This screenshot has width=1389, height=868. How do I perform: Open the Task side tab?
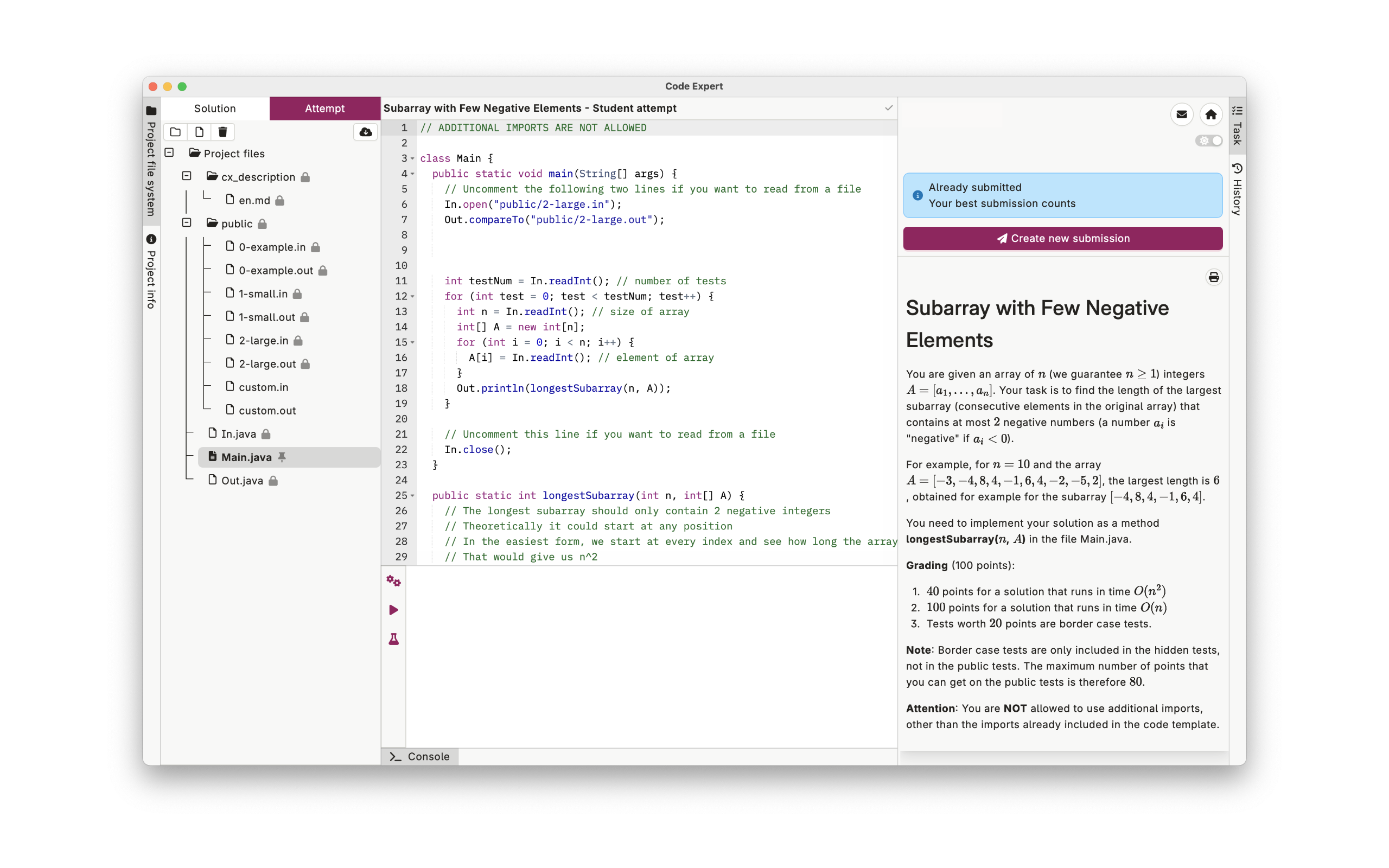click(1237, 125)
